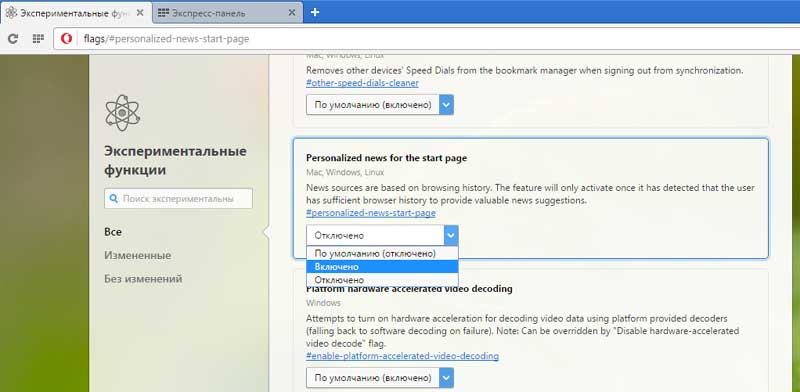
Task: Click Personalized news for the start page heading
Action: (x=386, y=158)
